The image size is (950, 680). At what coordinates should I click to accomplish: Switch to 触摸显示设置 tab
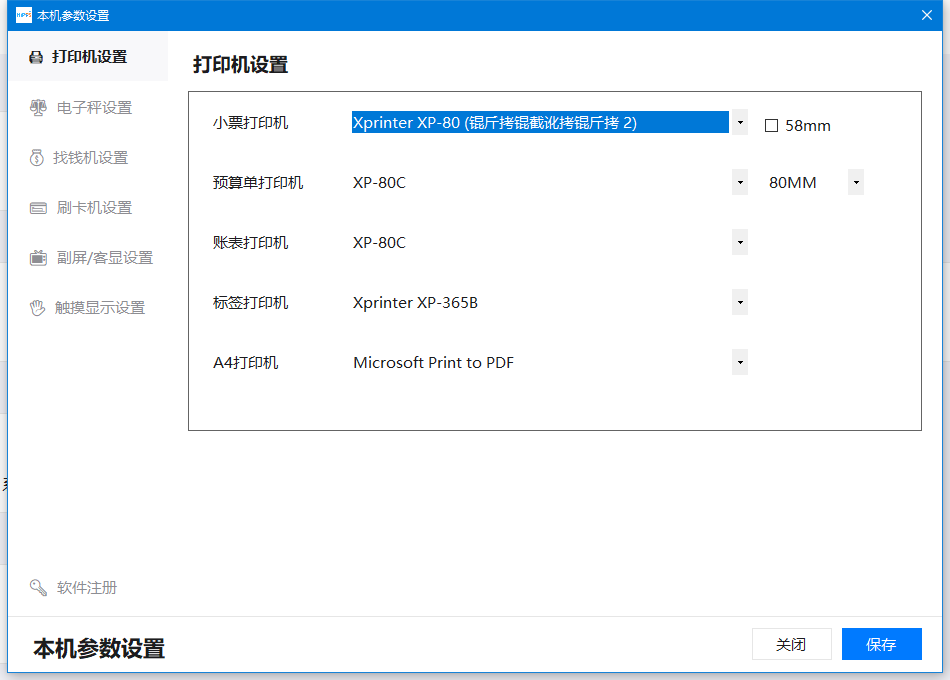coord(88,308)
